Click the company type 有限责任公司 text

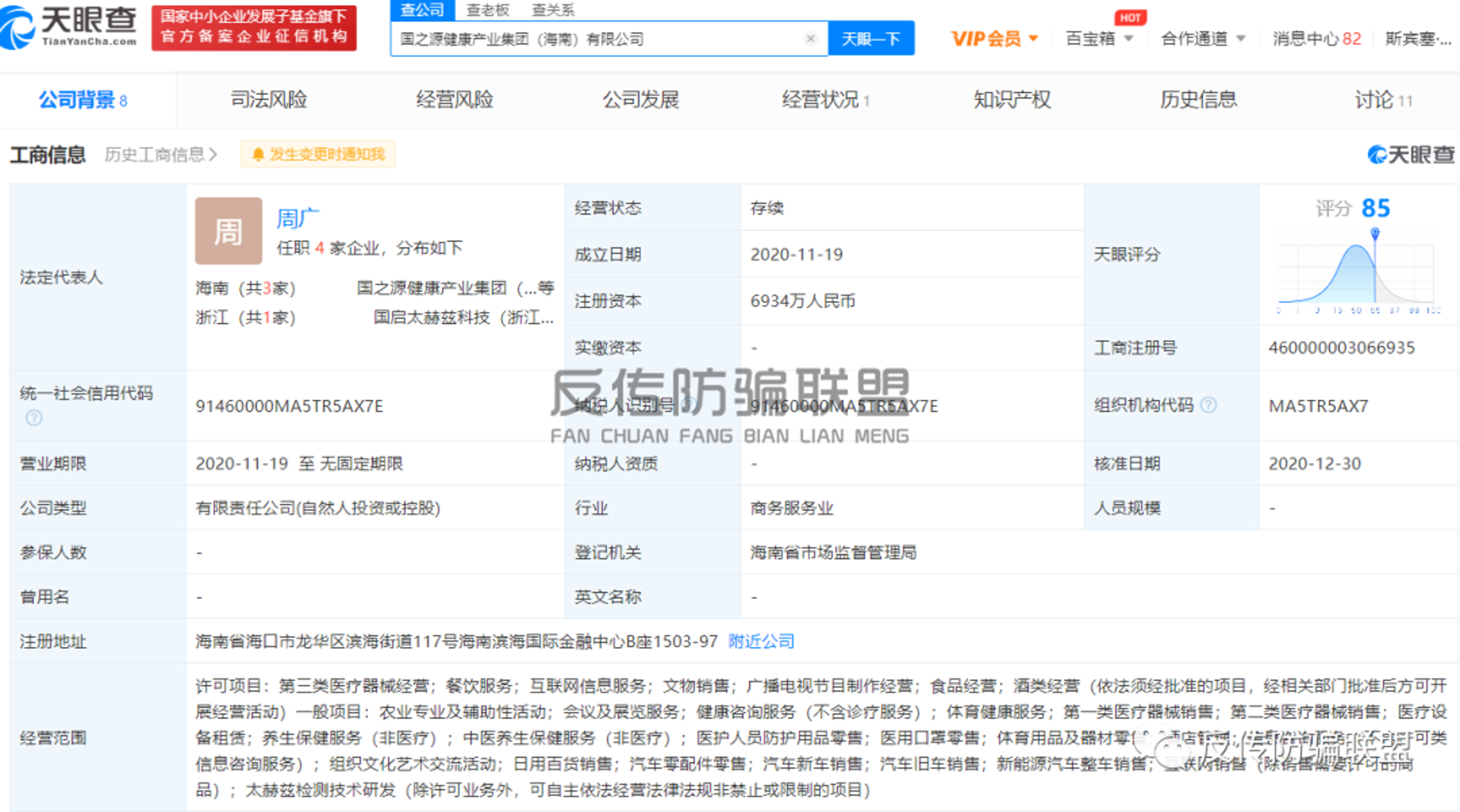pyautogui.click(x=318, y=508)
